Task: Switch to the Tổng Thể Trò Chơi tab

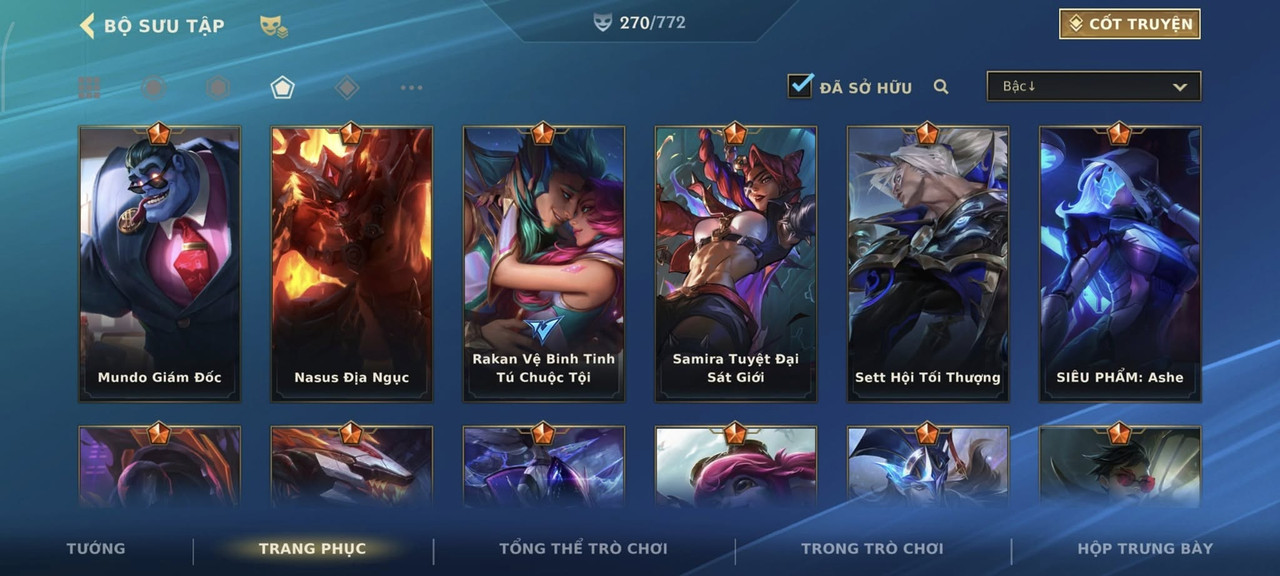Action: pyautogui.click(x=583, y=548)
